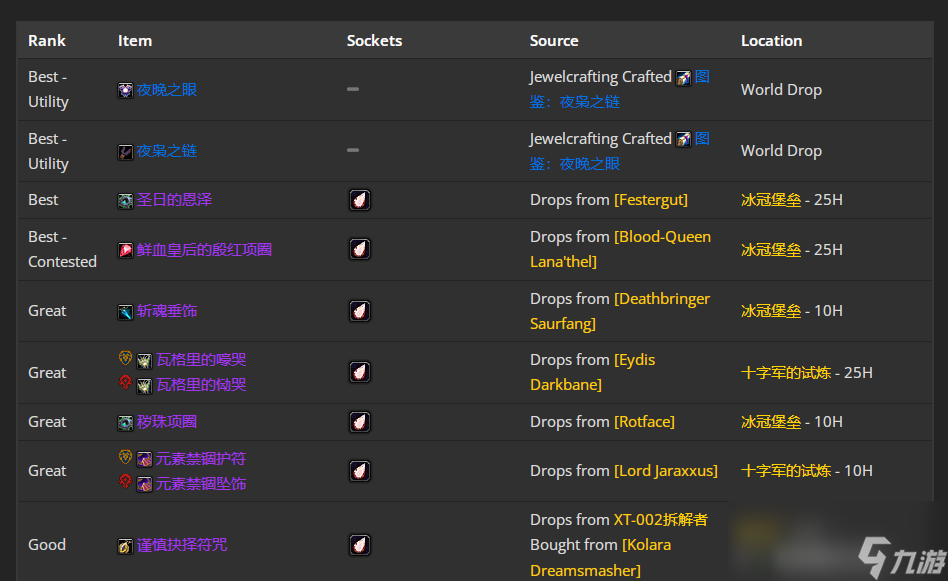Click the 鲜血皇后的殷红项圈 red gem icon

pyautogui.click(x=125, y=250)
